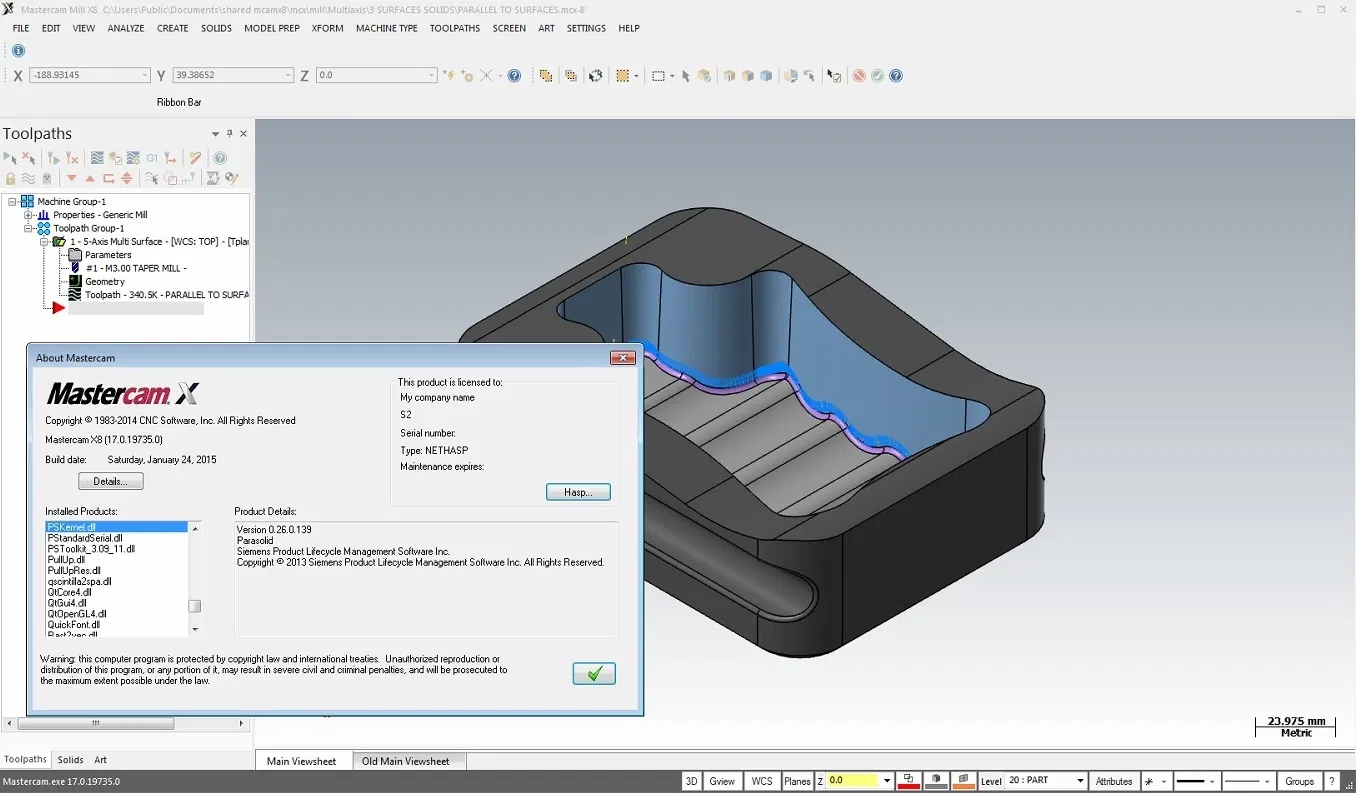
Task: Collapse Toolpath Group-1 node
Action: pyautogui.click(x=29, y=228)
